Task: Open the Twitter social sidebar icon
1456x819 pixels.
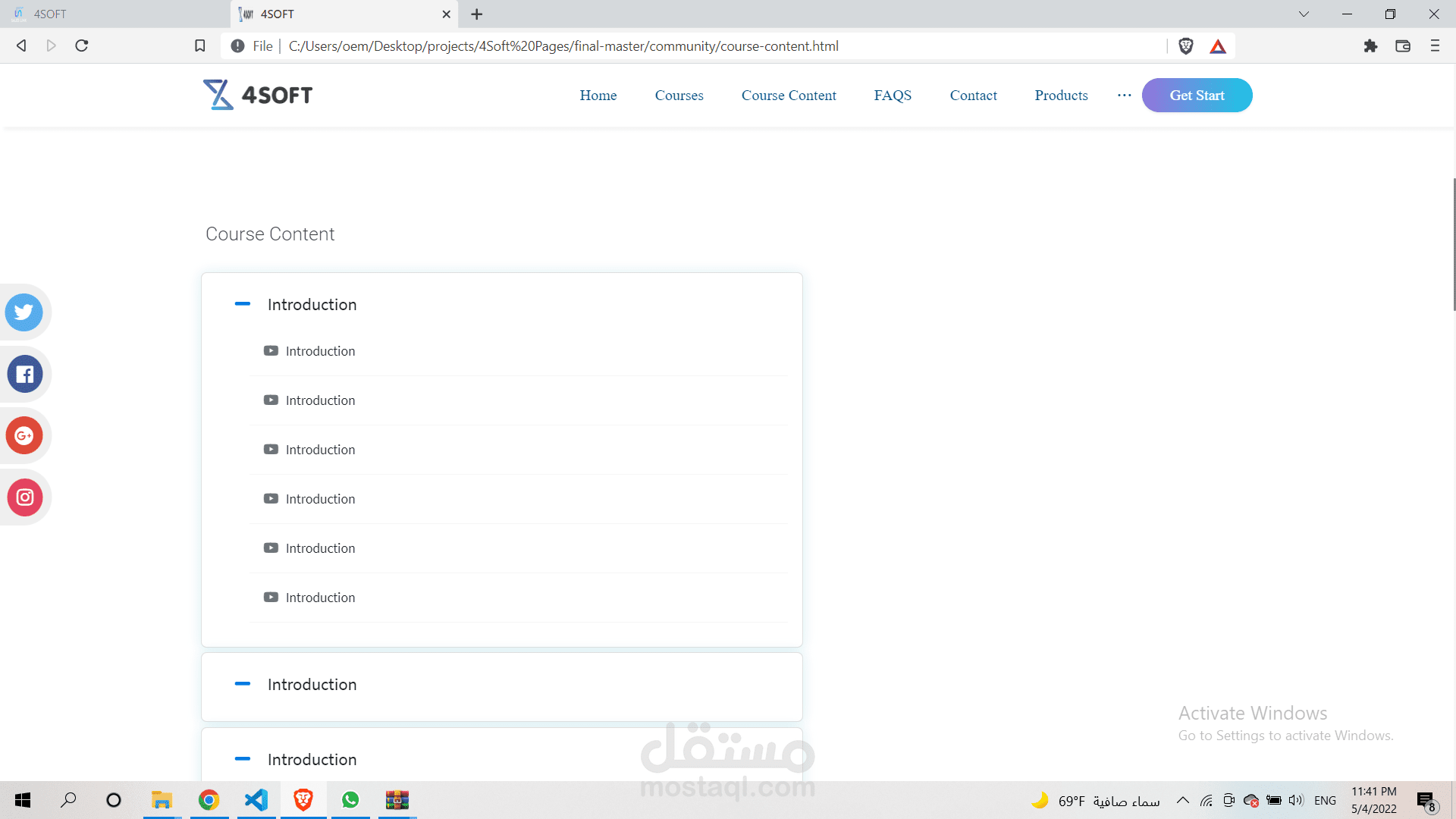Action: pos(24,312)
